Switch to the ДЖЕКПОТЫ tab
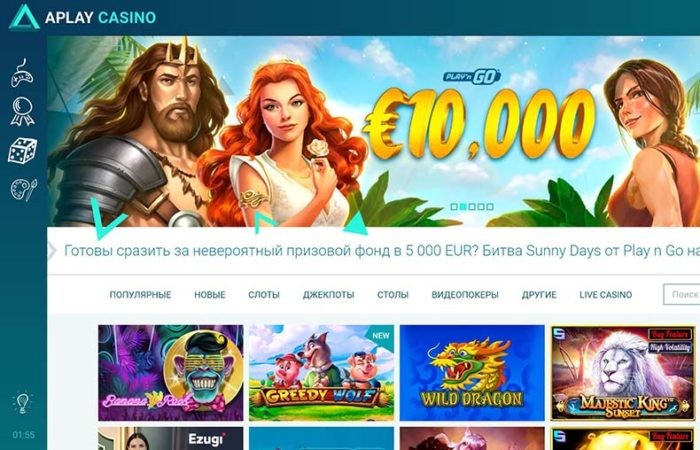700x450 pixels. click(x=329, y=295)
